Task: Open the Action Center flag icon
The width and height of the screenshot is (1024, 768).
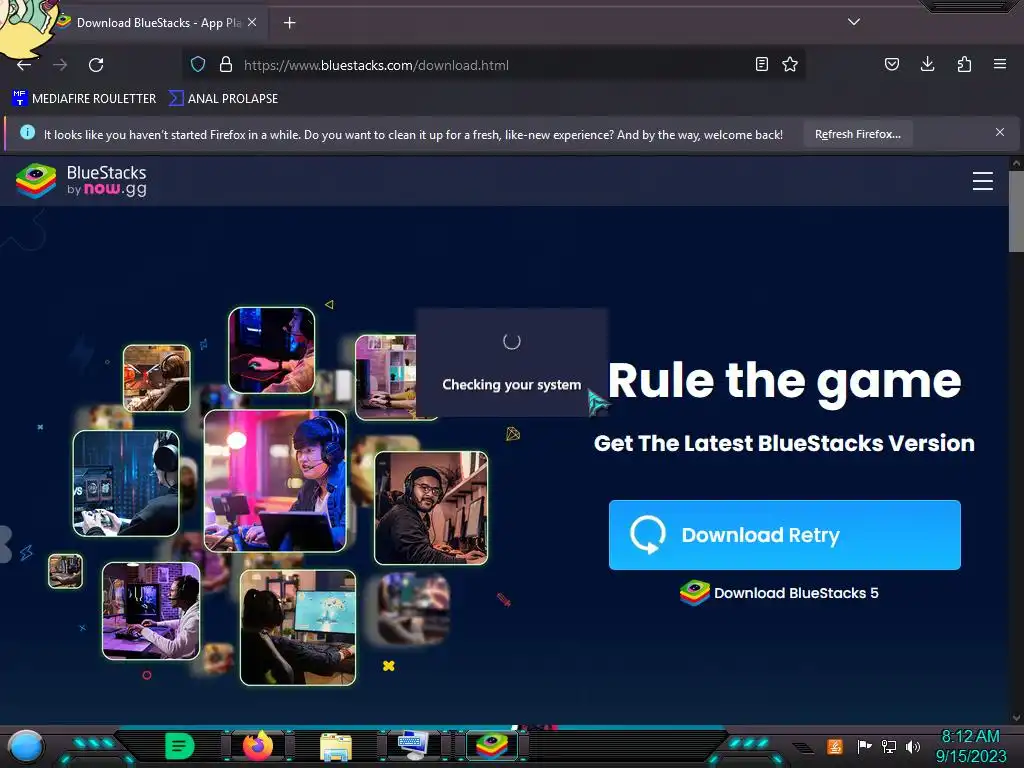Action: (x=863, y=746)
